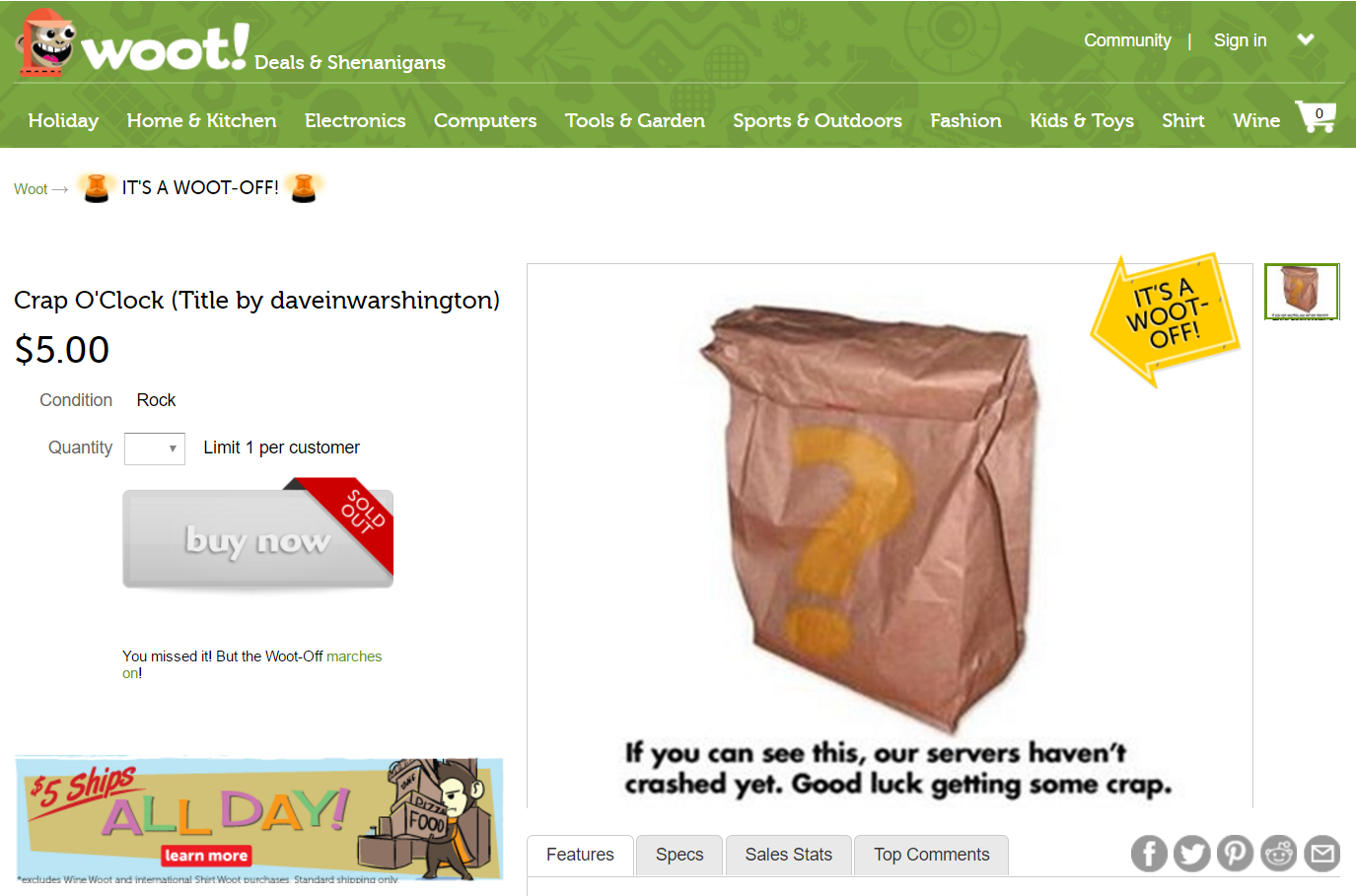Follow the 'marches on' link
The width and height of the screenshot is (1356, 896).
click(x=251, y=664)
